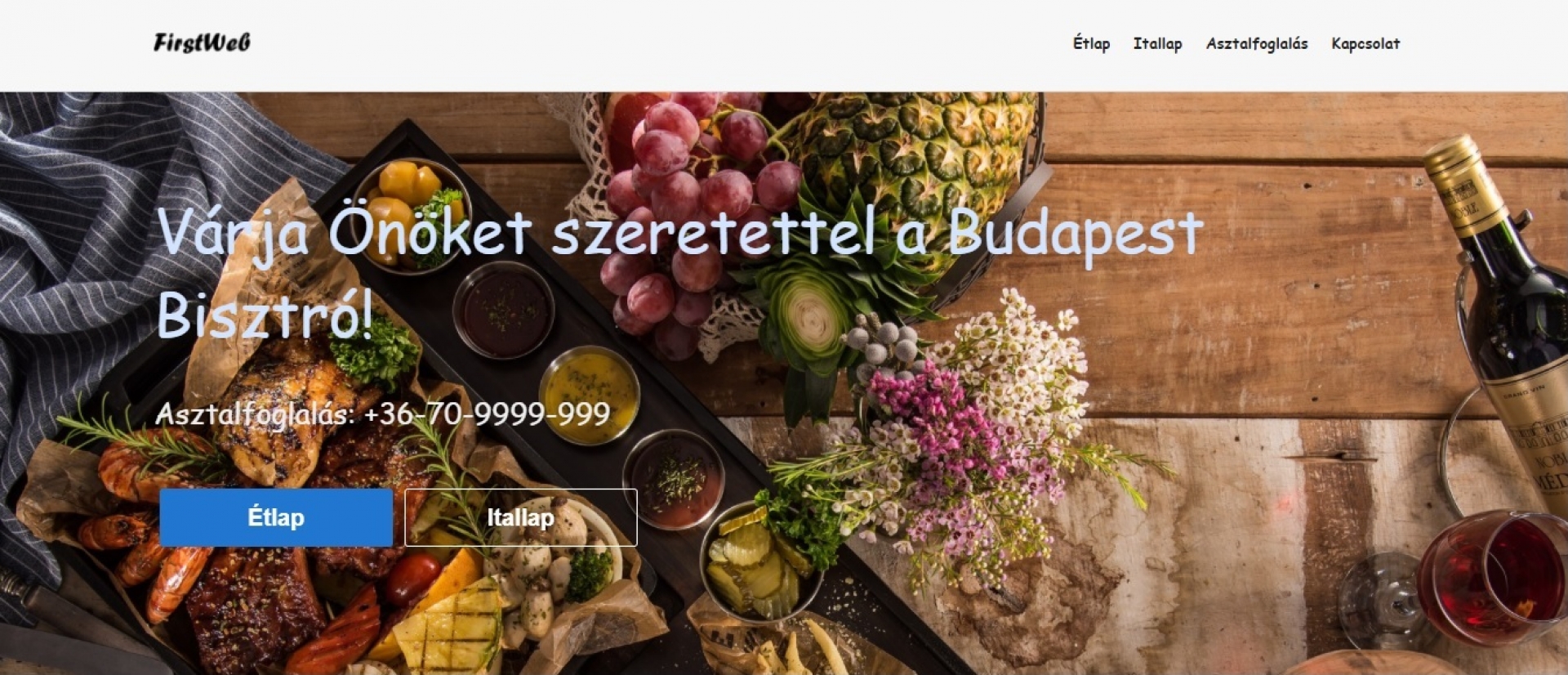Open the Kapcsolat nav link
This screenshot has width=1568, height=675.
pos(1365,43)
